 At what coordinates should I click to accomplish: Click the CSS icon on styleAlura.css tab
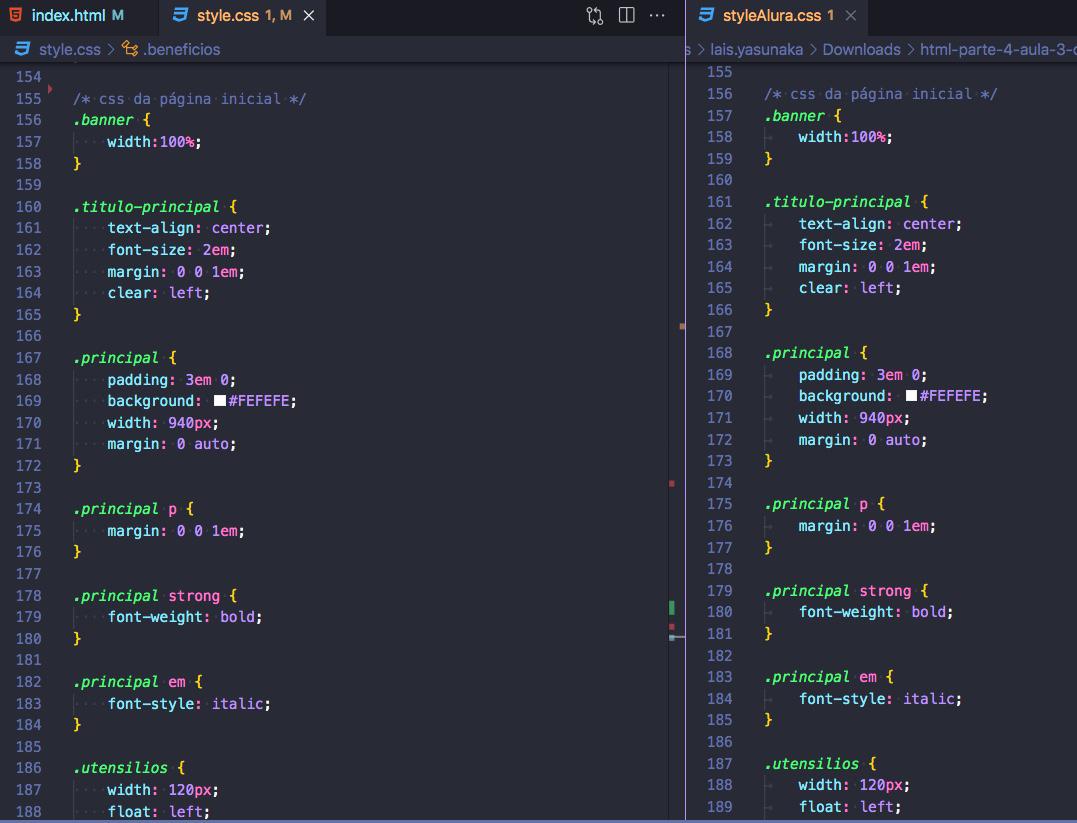pos(706,14)
